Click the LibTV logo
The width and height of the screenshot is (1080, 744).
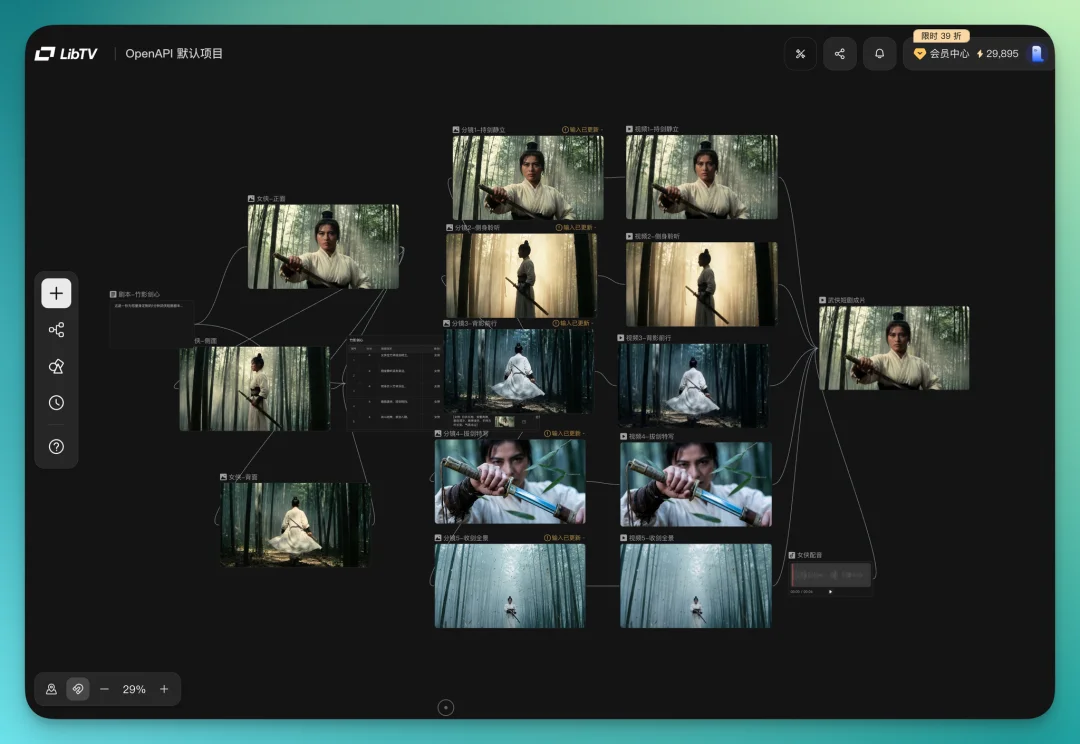click(66, 54)
